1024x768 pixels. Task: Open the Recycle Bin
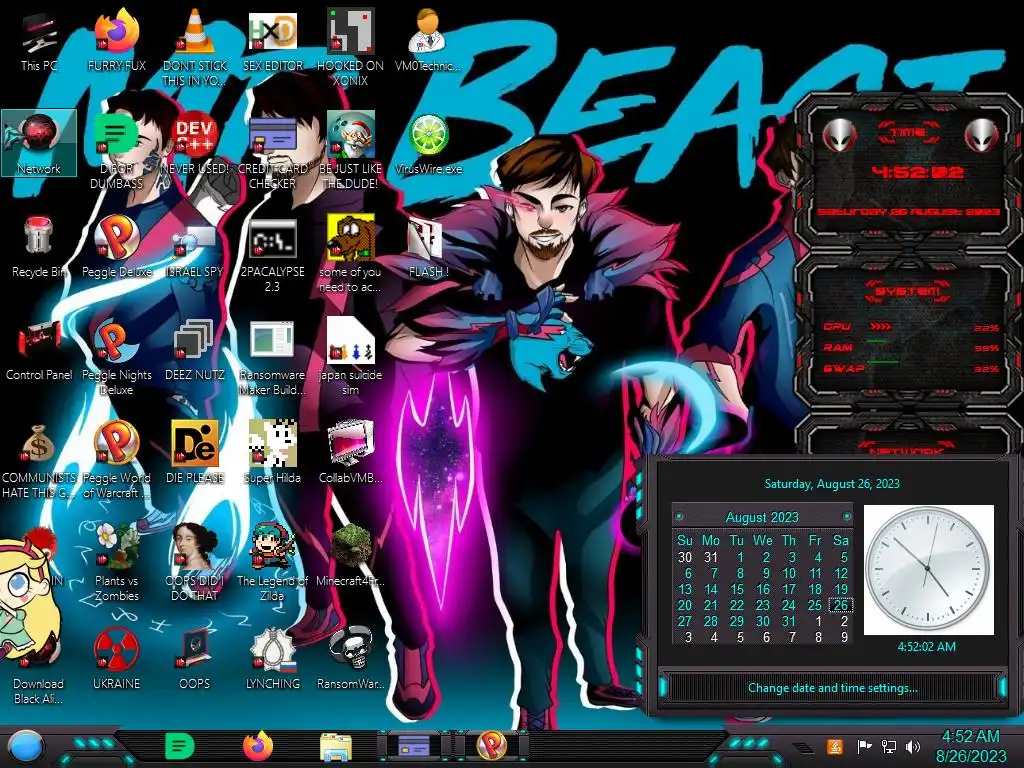pyautogui.click(x=39, y=247)
